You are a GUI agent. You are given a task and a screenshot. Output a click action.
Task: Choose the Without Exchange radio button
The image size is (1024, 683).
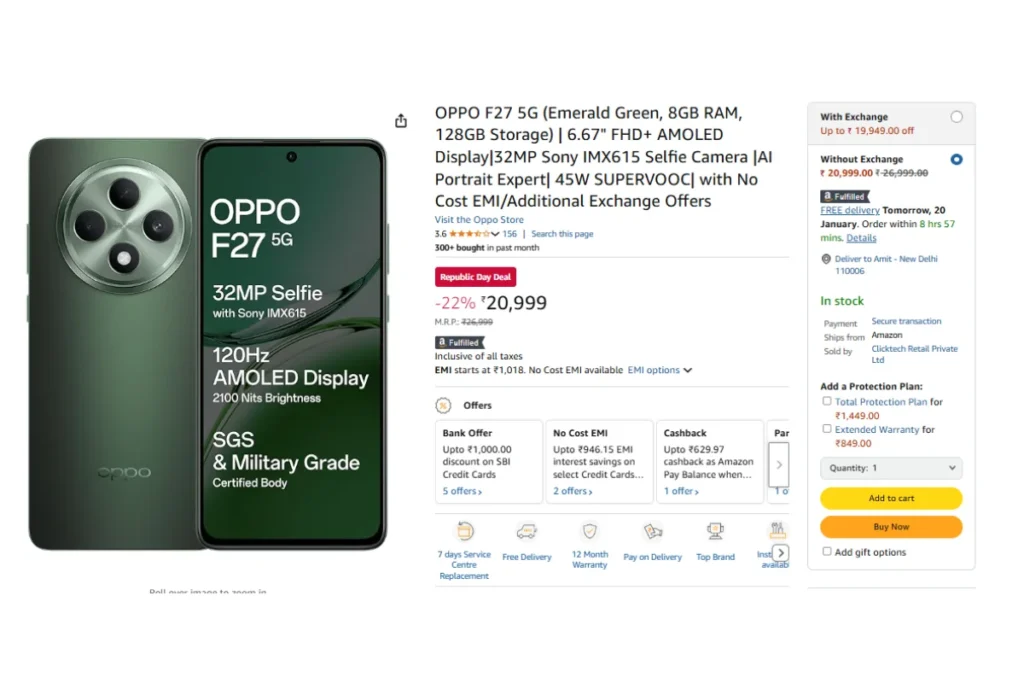(956, 159)
